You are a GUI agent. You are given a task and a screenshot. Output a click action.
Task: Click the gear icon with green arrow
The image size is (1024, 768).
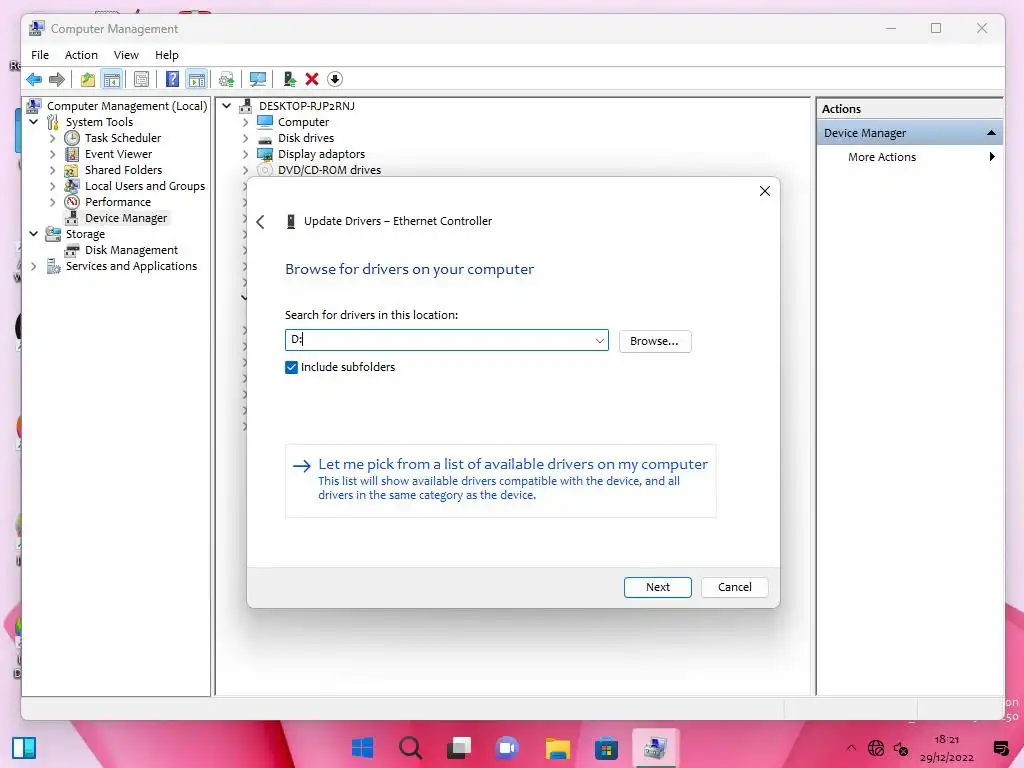point(227,80)
